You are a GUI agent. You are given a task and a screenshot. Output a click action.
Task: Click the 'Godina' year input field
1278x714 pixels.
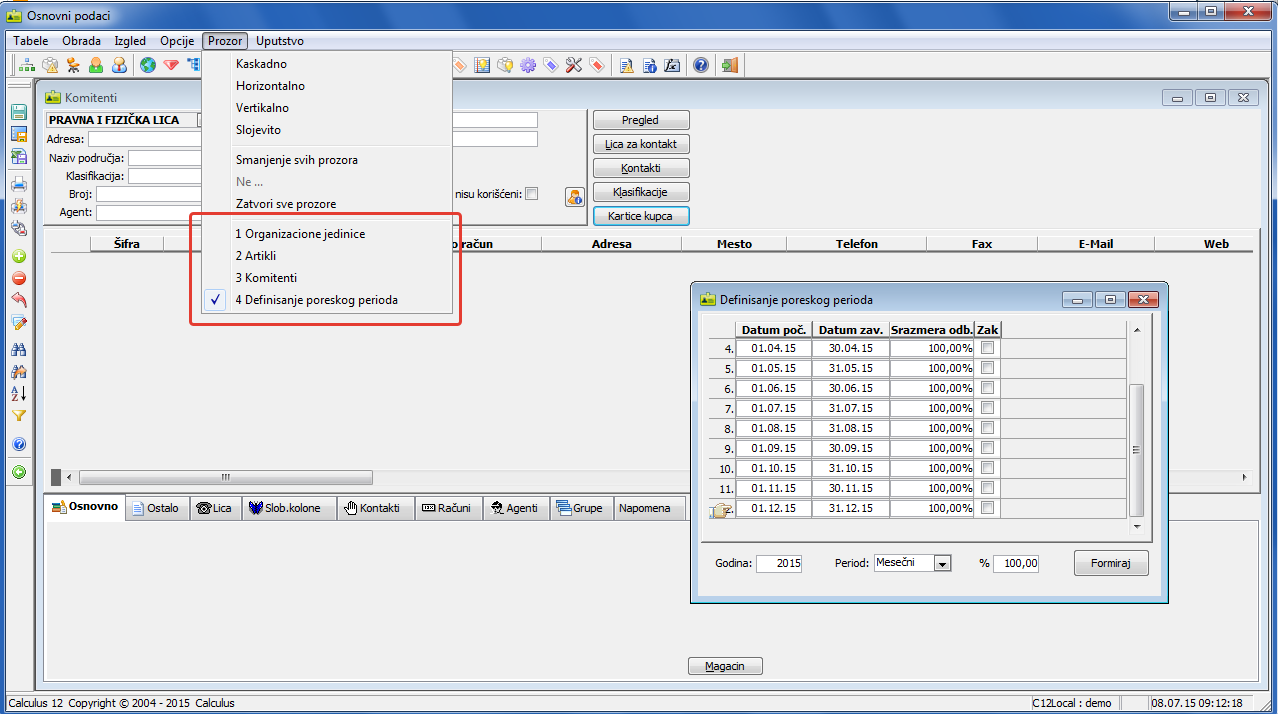pos(780,564)
